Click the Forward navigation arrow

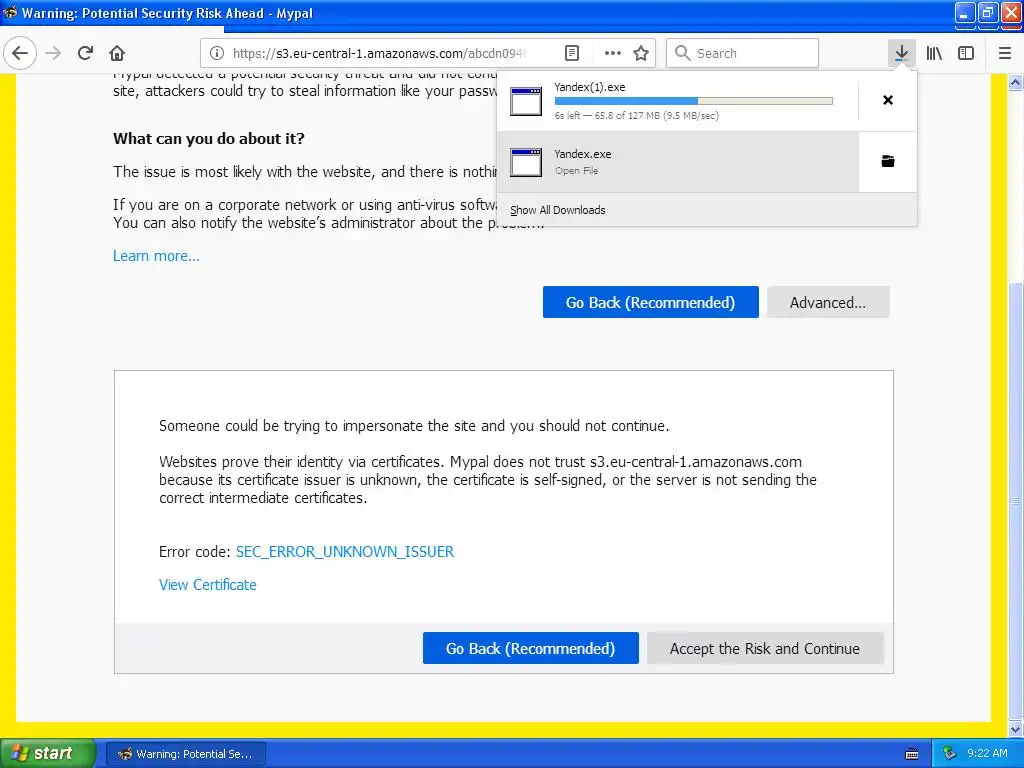pyautogui.click(x=53, y=53)
